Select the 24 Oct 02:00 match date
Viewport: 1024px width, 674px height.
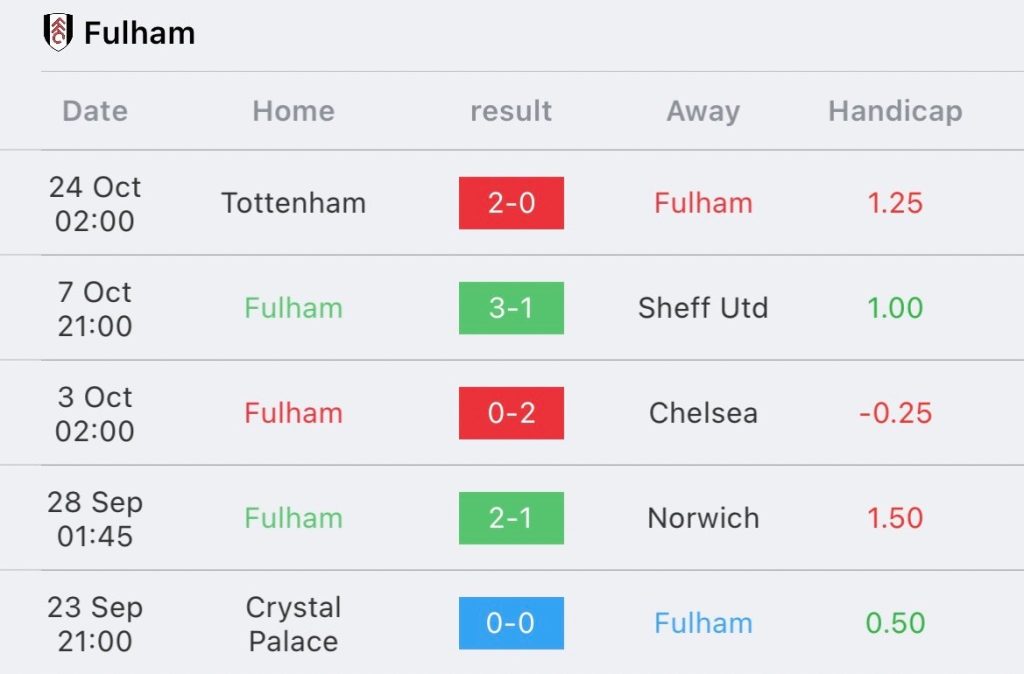(x=95, y=204)
